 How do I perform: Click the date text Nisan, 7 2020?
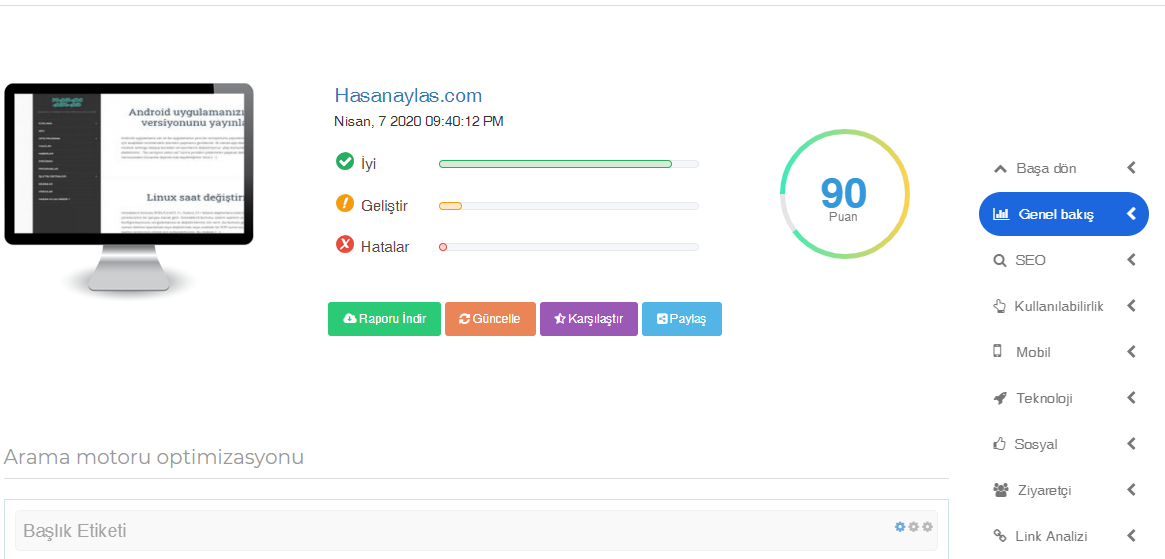click(419, 121)
